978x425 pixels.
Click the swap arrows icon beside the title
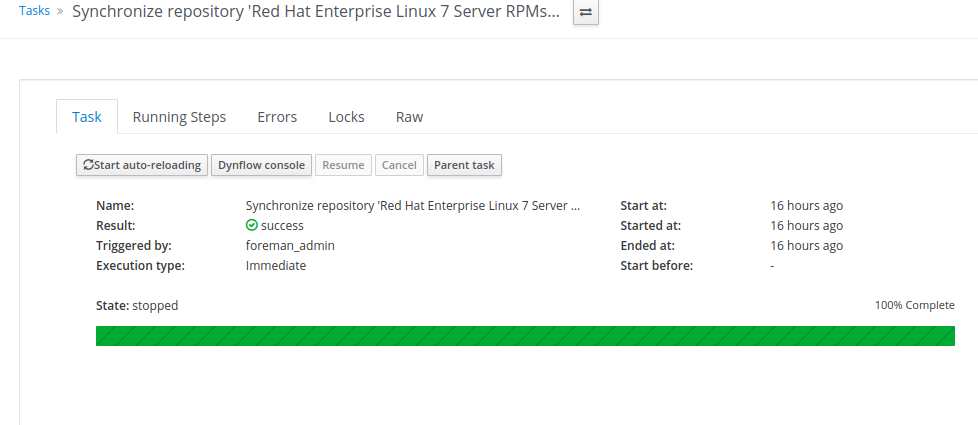tap(586, 12)
